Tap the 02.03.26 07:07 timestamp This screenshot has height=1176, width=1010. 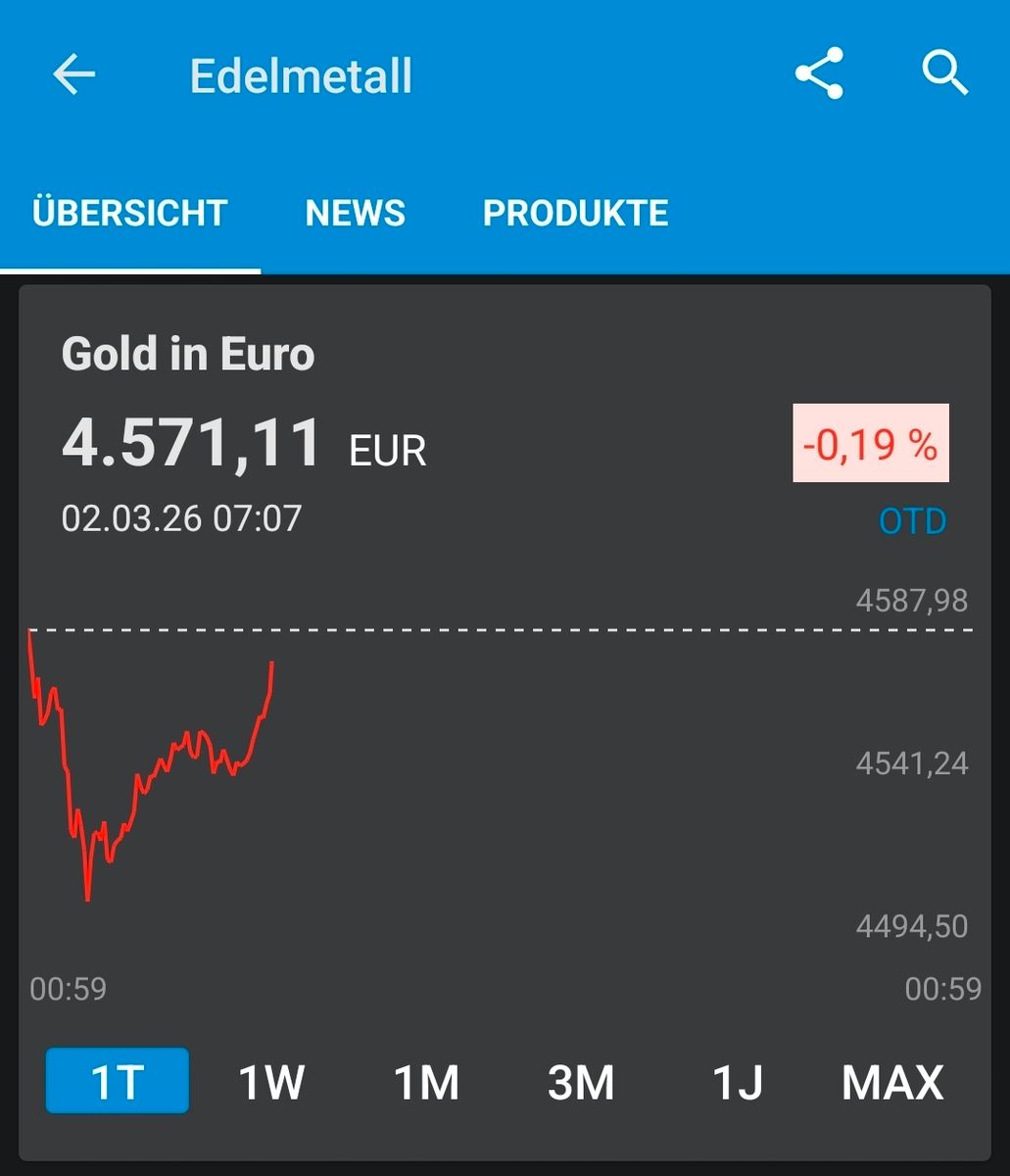point(181,517)
